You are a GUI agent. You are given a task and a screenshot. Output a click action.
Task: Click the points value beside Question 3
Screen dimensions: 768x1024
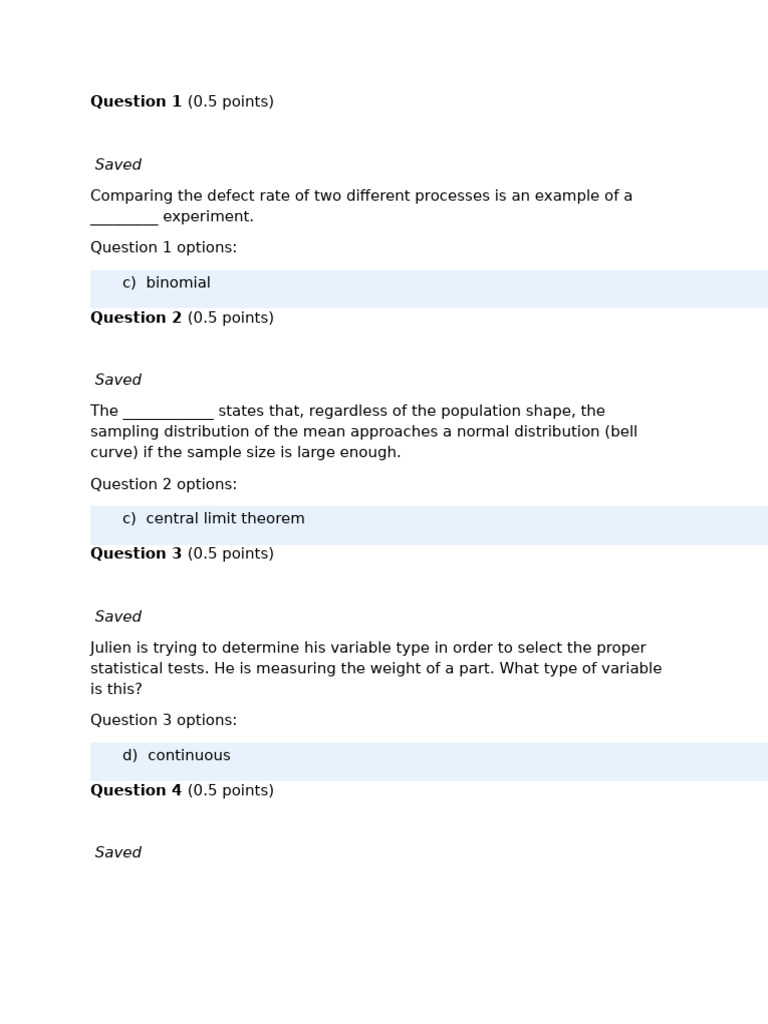(x=231, y=554)
